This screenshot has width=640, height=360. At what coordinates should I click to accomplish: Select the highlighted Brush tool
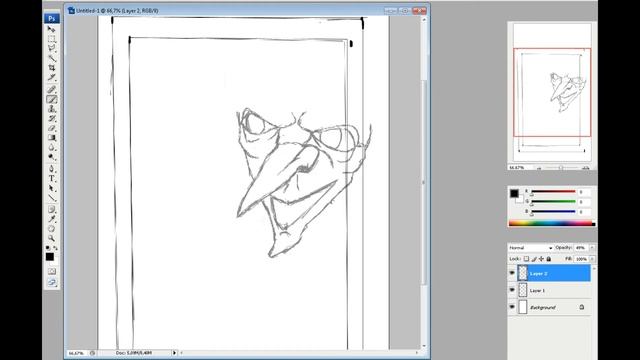51,99
